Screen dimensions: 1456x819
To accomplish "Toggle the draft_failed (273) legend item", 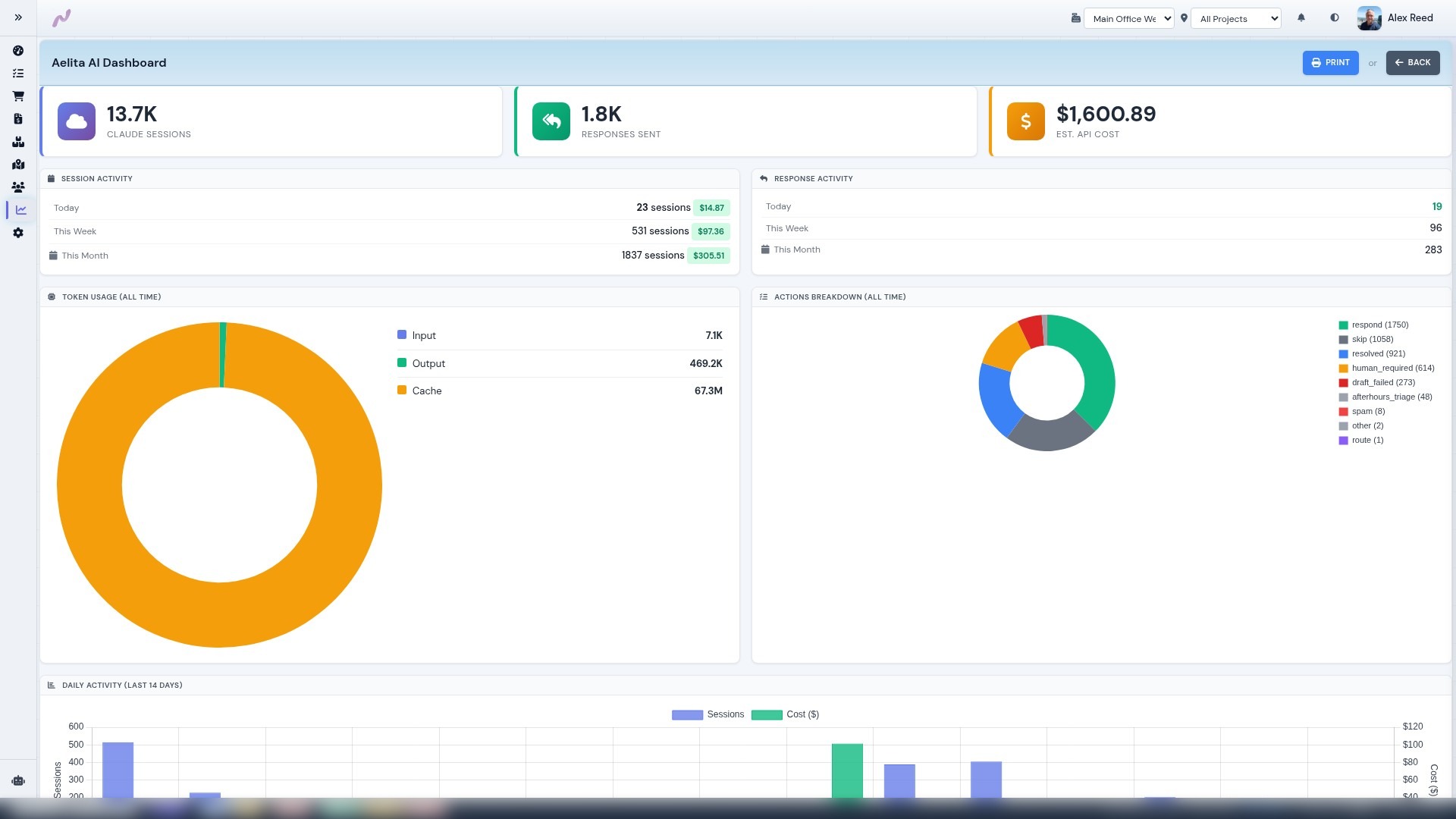I will point(1376,383).
